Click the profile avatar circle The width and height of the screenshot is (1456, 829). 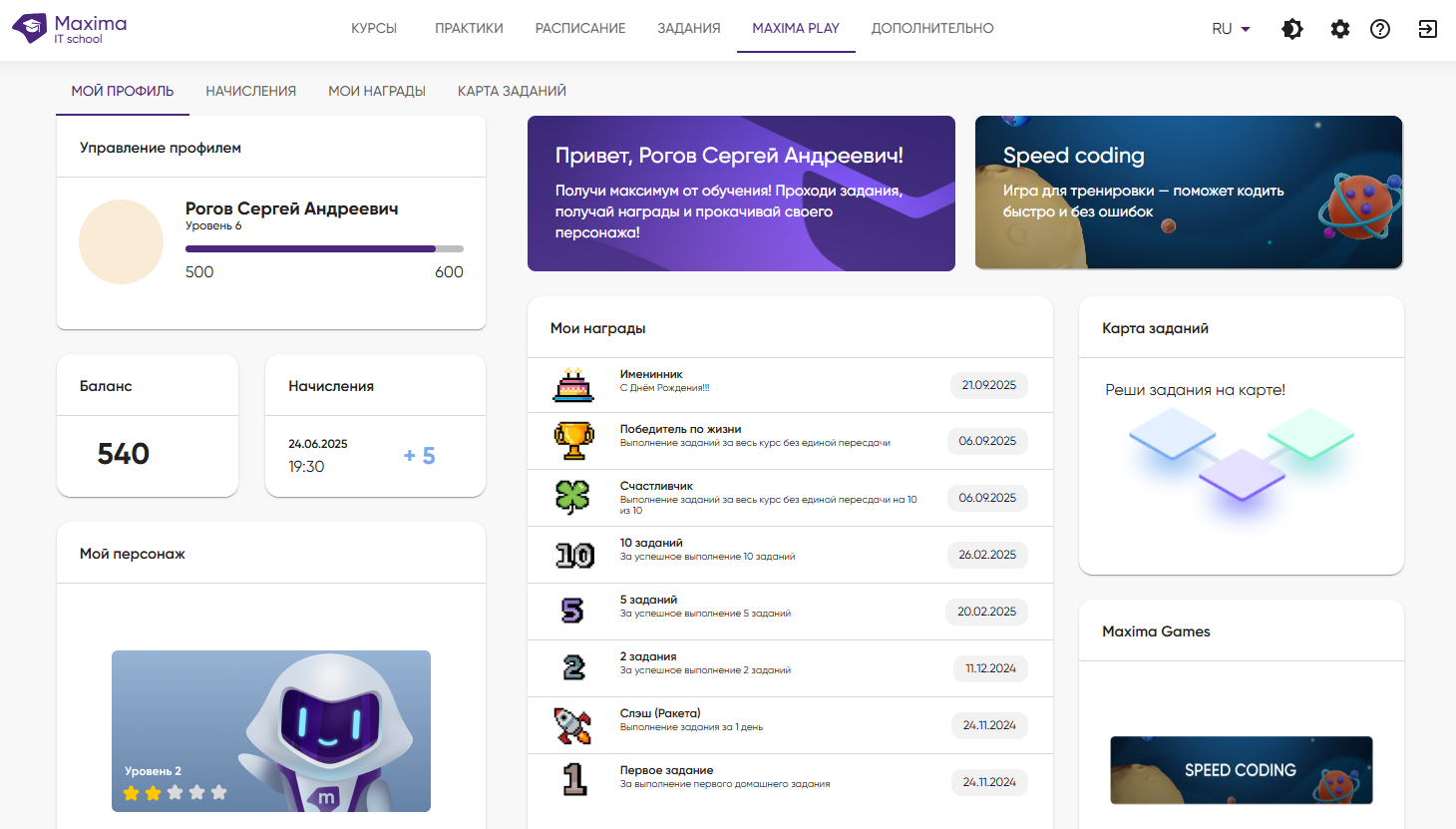(121, 241)
